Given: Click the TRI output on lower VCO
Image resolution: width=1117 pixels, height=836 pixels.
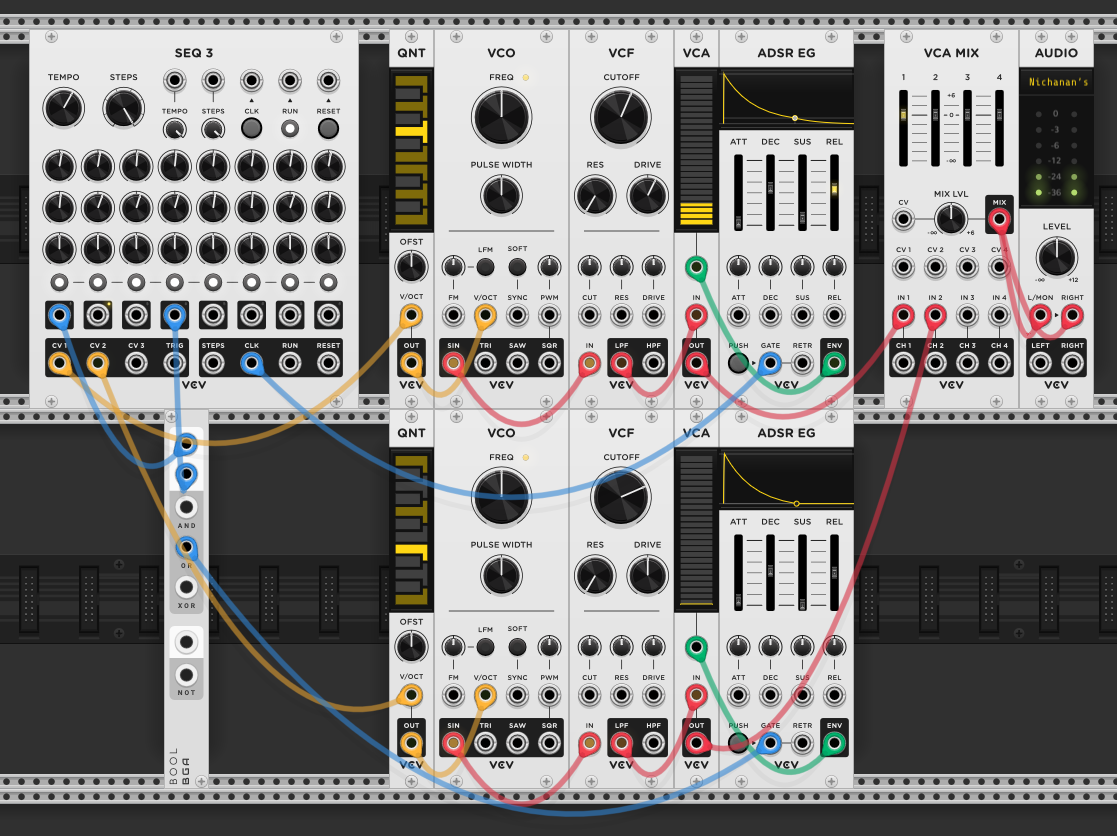Looking at the screenshot, I should click(485, 743).
